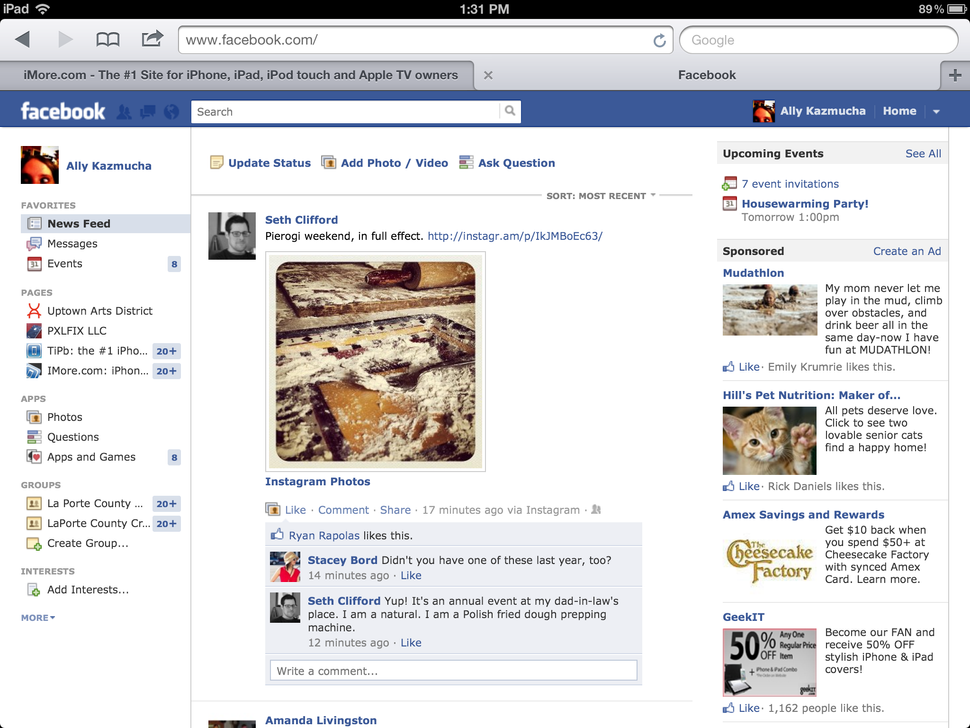970x728 pixels.
Task: Open the Create an Ad link
Action: pos(906,251)
